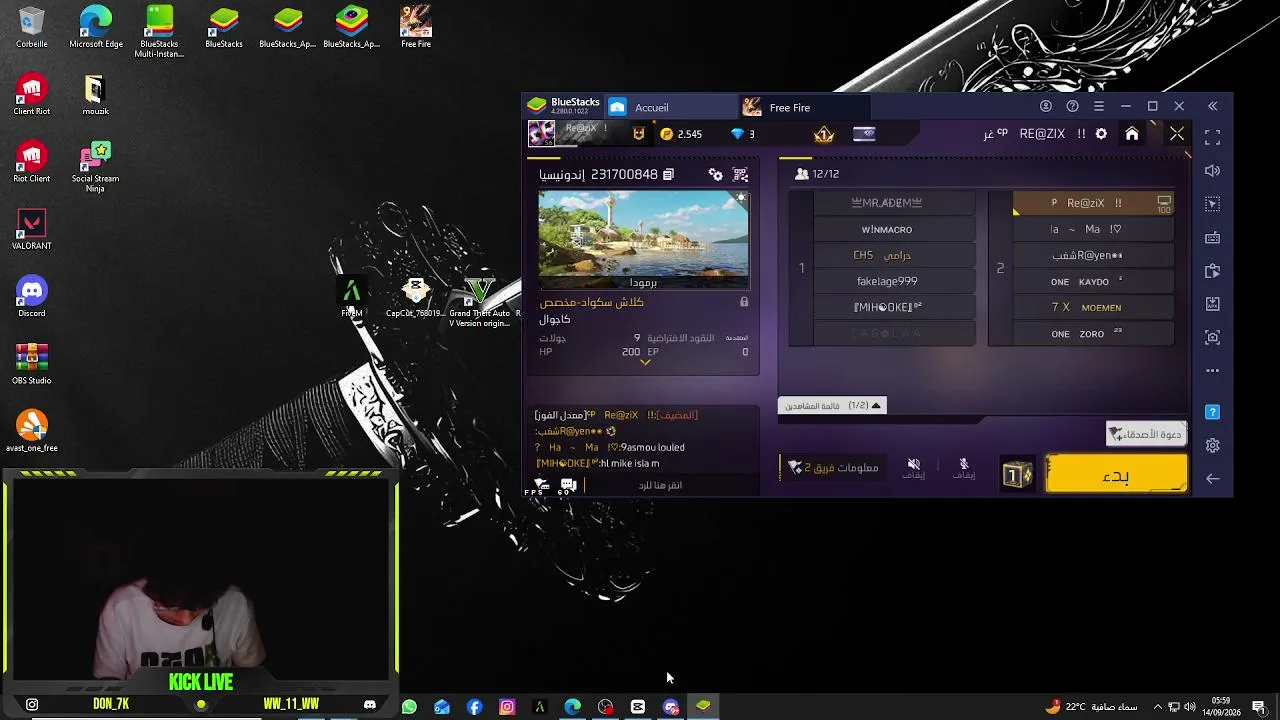Select the OBS Studio desktop icon
This screenshot has width=1280, height=720.
[x=32, y=364]
